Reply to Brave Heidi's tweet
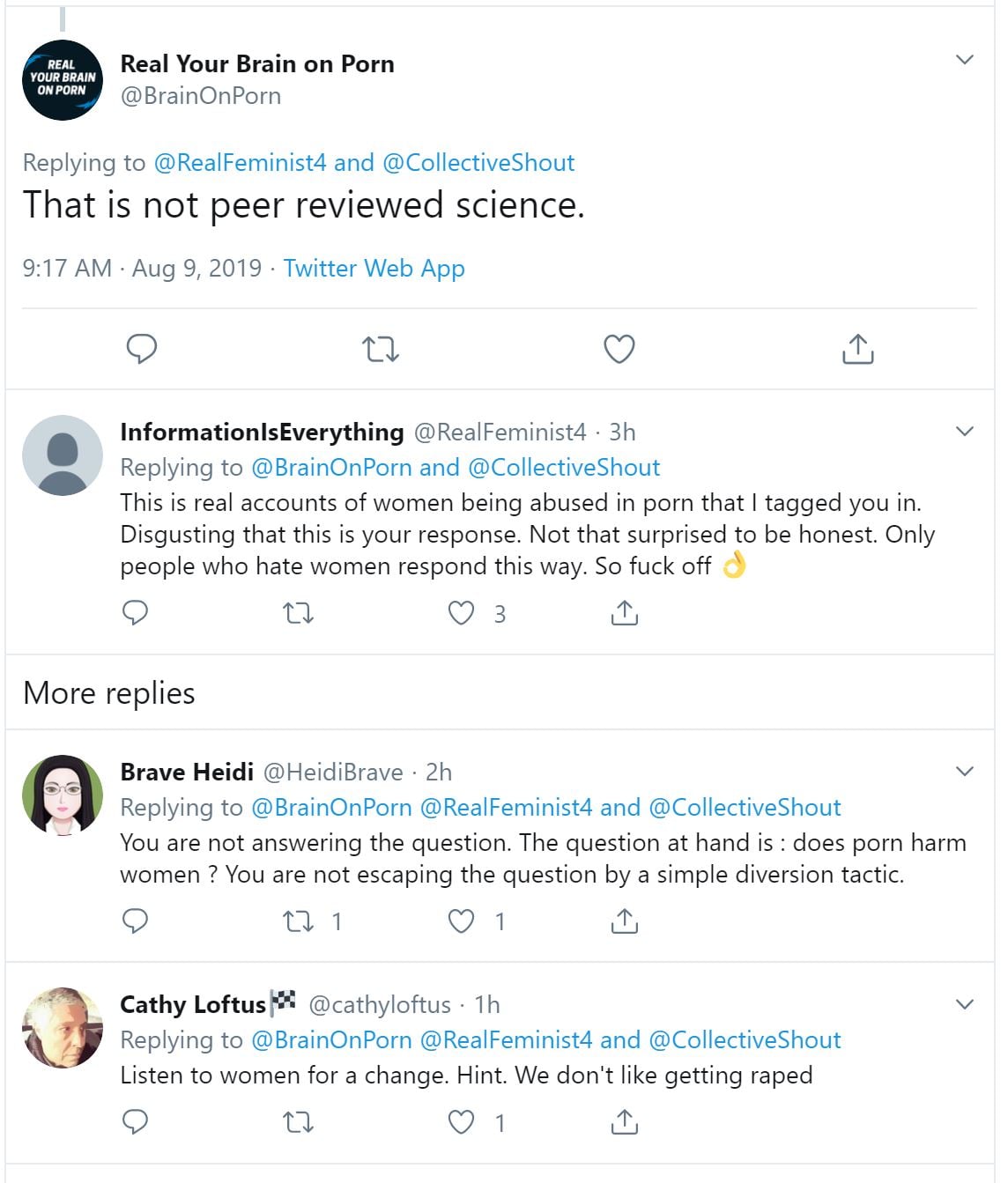The image size is (1008, 1183). point(135,921)
